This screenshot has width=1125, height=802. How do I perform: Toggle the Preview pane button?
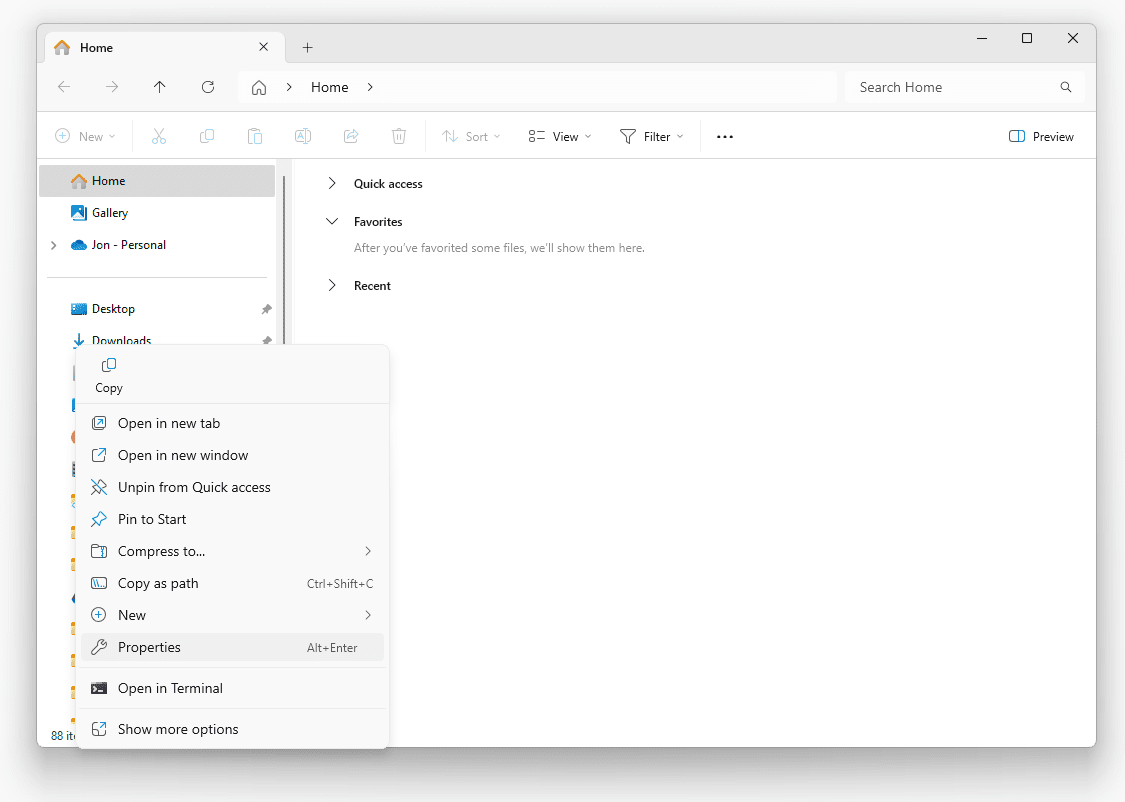(1041, 137)
